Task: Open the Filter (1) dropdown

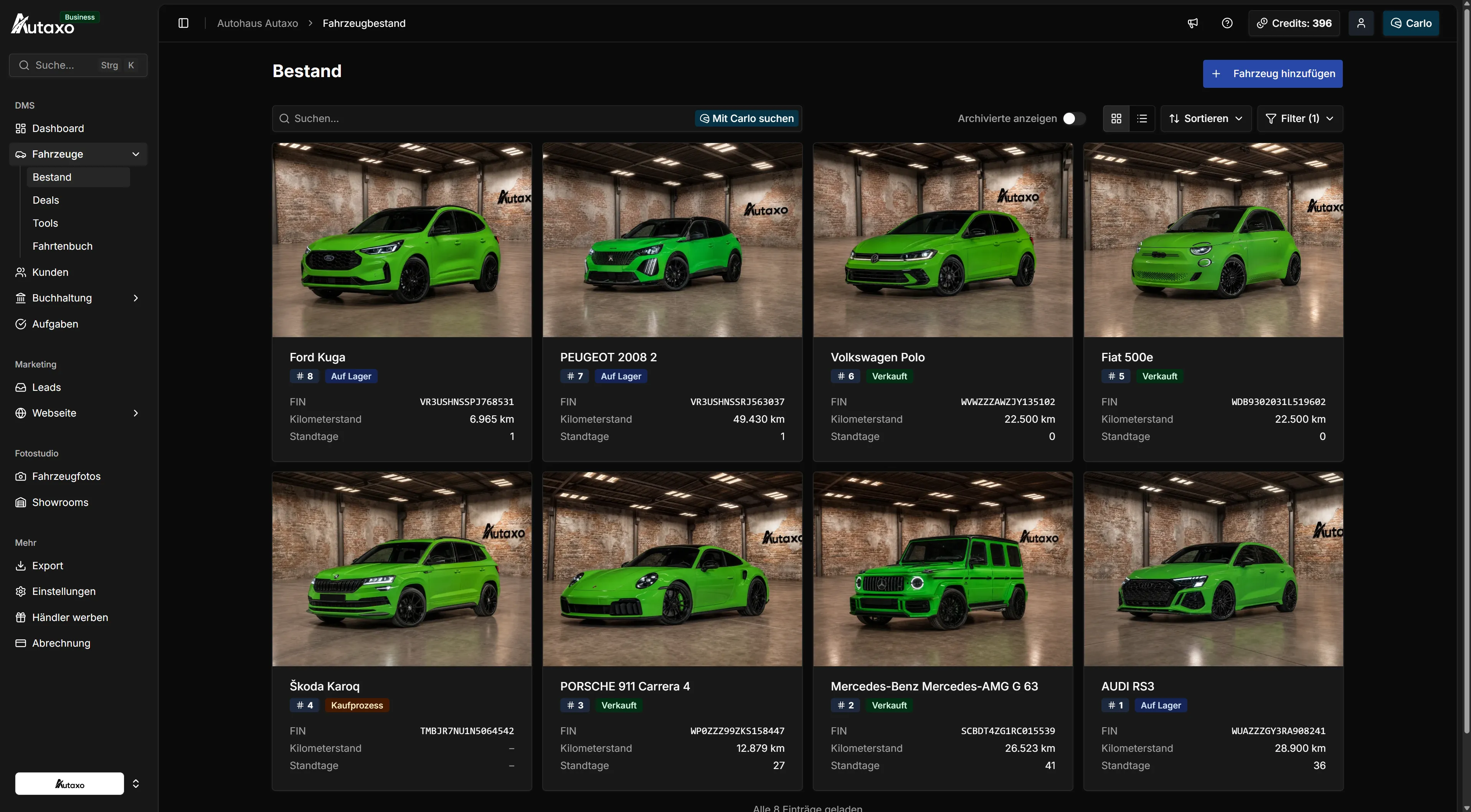Action: (x=1300, y=119)
